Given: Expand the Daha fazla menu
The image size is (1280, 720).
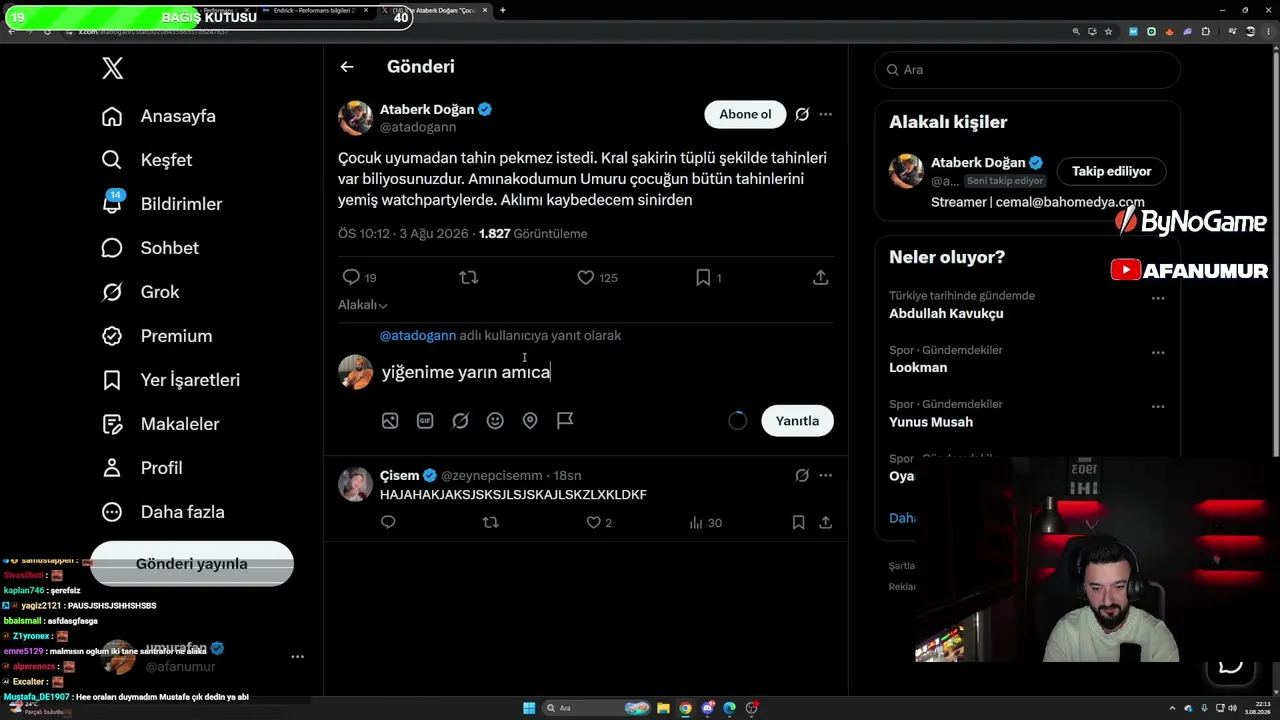Looking at the screenshot, I should [x=162, y=512].
